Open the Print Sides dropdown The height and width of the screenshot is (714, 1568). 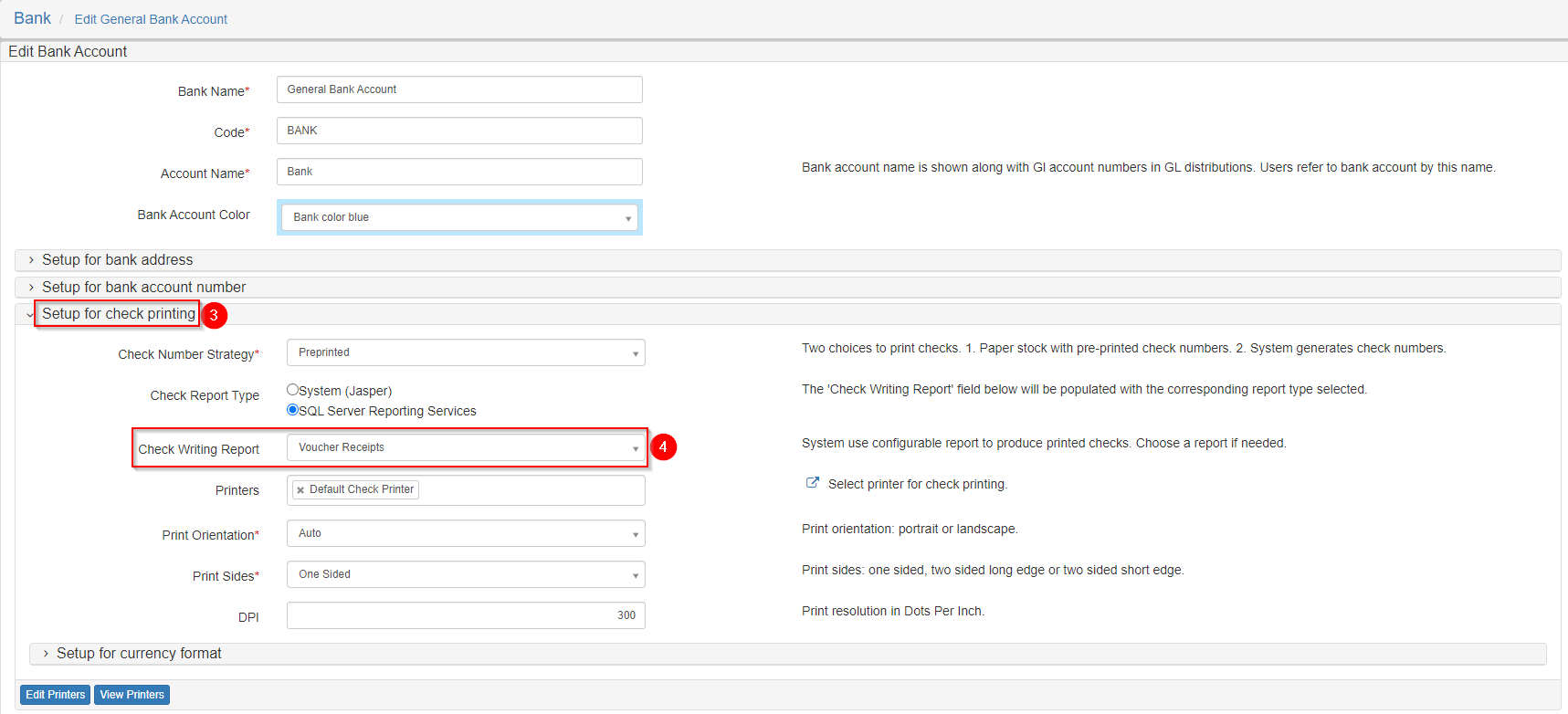466,574
